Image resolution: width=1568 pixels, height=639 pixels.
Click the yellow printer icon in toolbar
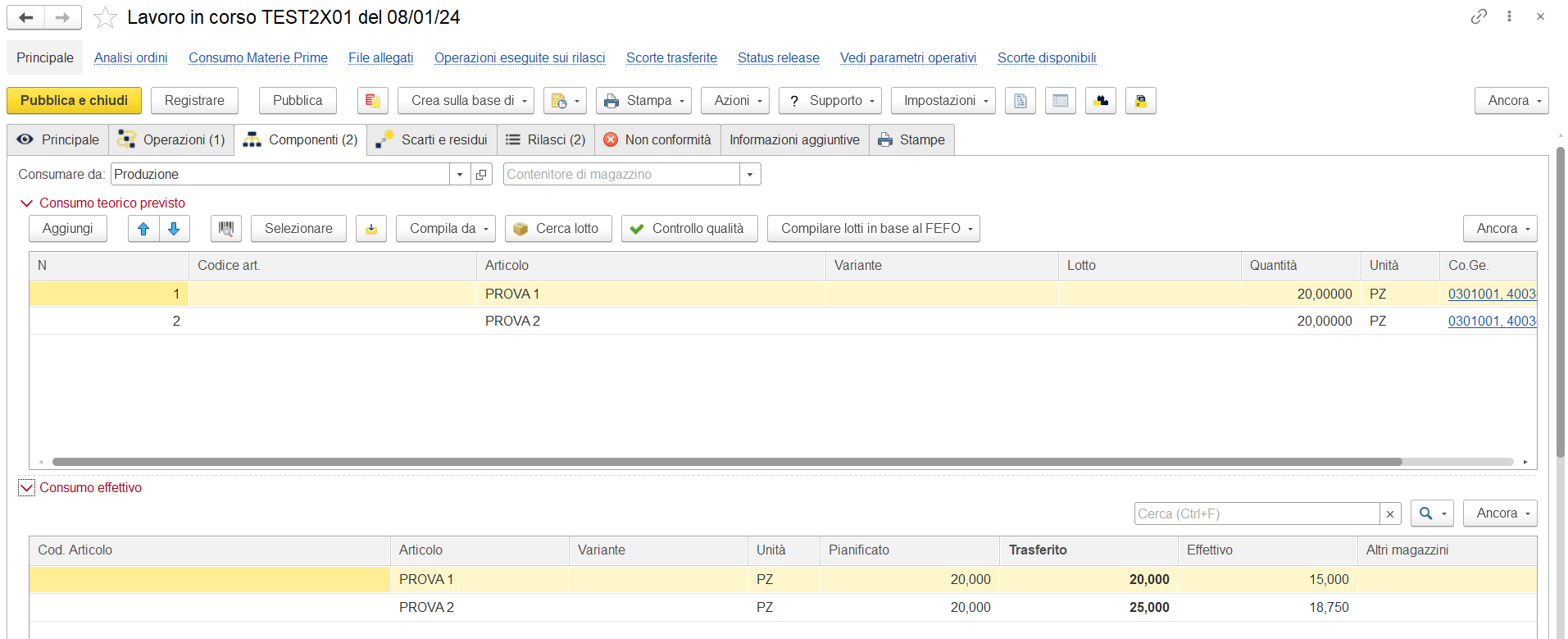coord(1141,101)
